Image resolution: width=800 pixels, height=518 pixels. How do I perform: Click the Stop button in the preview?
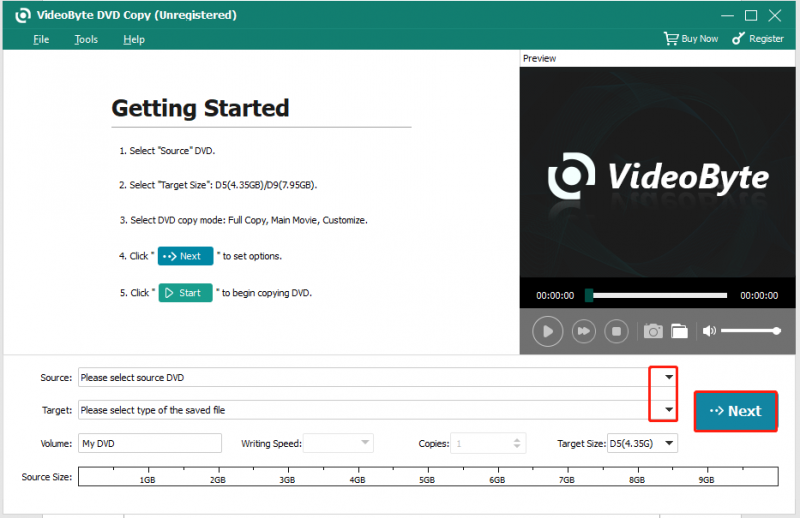(616, 331)
